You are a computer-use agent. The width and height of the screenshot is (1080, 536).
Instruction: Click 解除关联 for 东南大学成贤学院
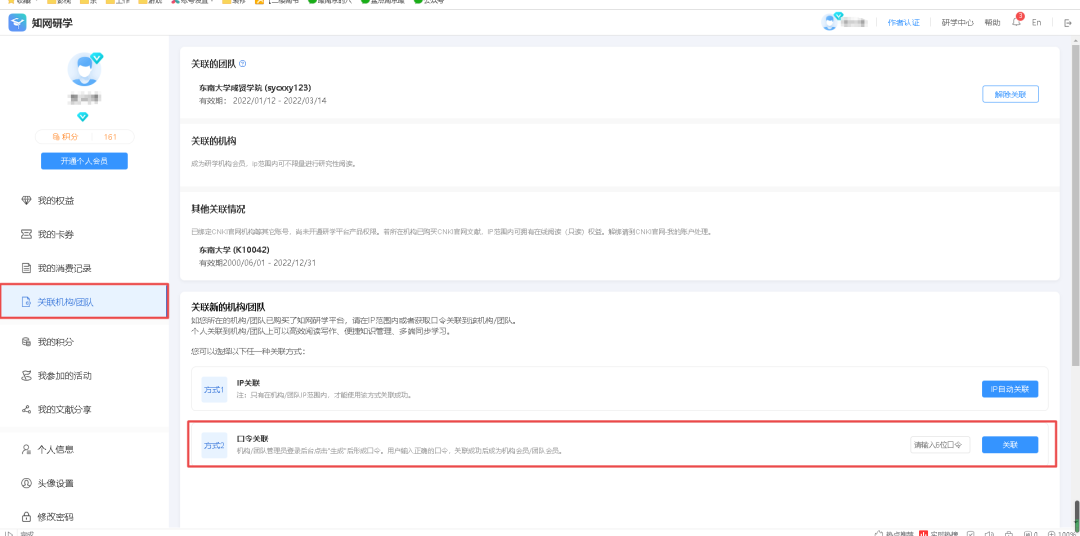[1010, 94]
